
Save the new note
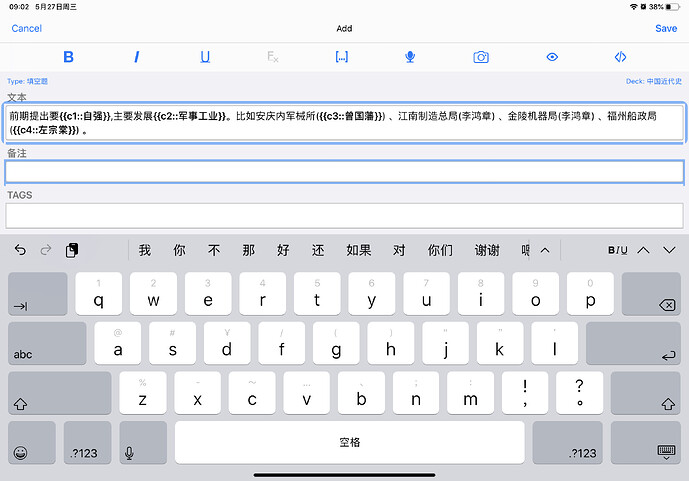pyautogui.click(x=666, y=28)
